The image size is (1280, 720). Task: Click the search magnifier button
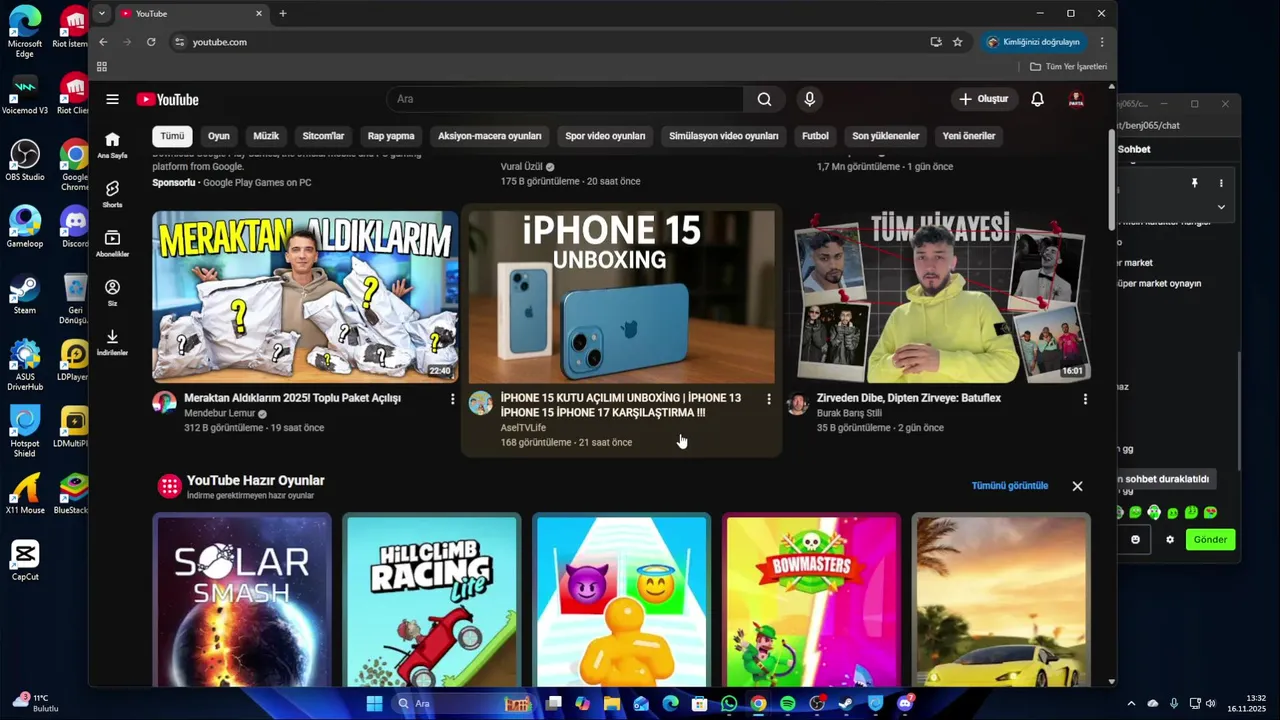(764, 99)
